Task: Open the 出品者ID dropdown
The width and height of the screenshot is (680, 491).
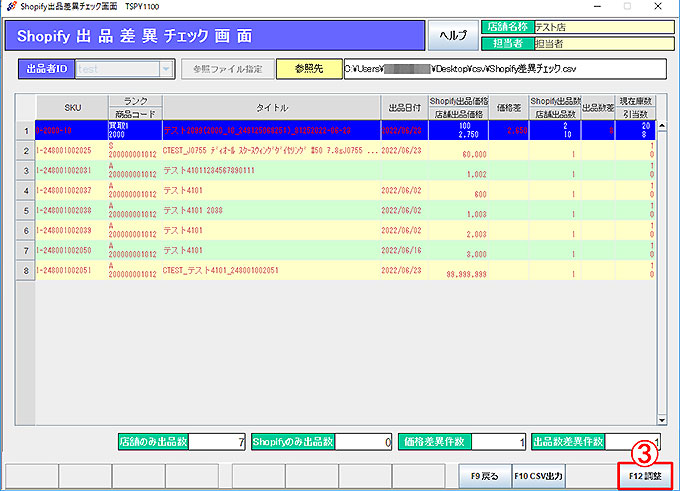Action: [x=164, y=70]
